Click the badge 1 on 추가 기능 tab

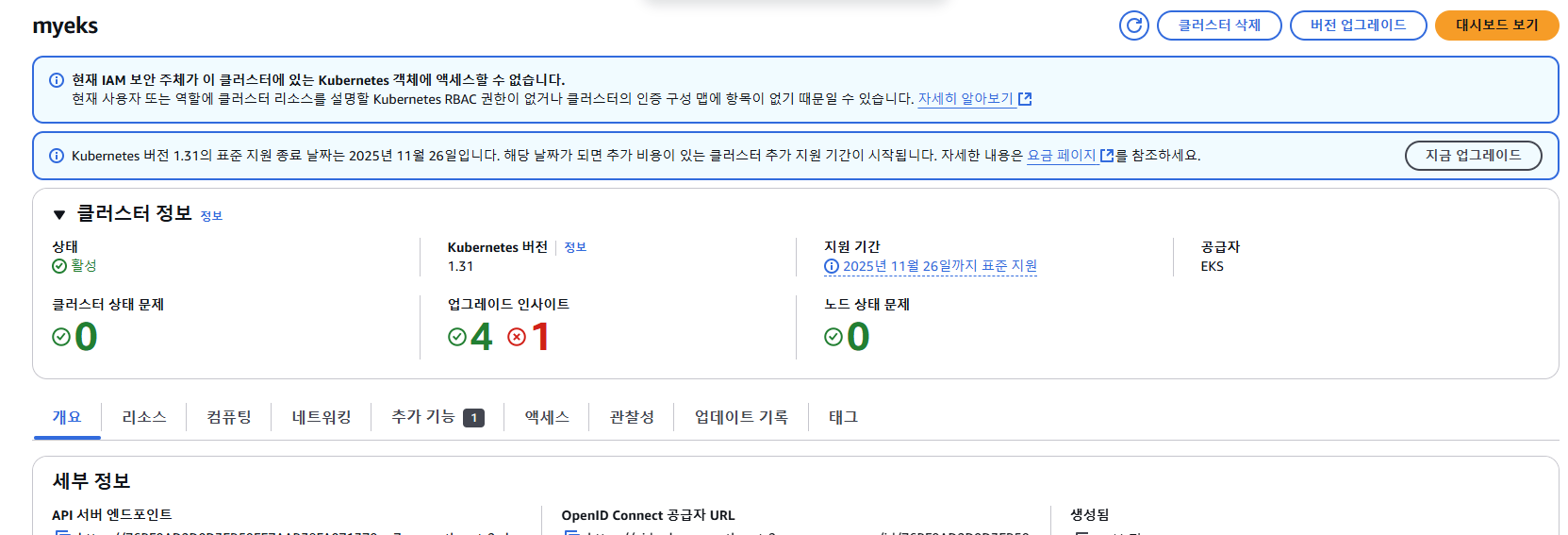473,417
